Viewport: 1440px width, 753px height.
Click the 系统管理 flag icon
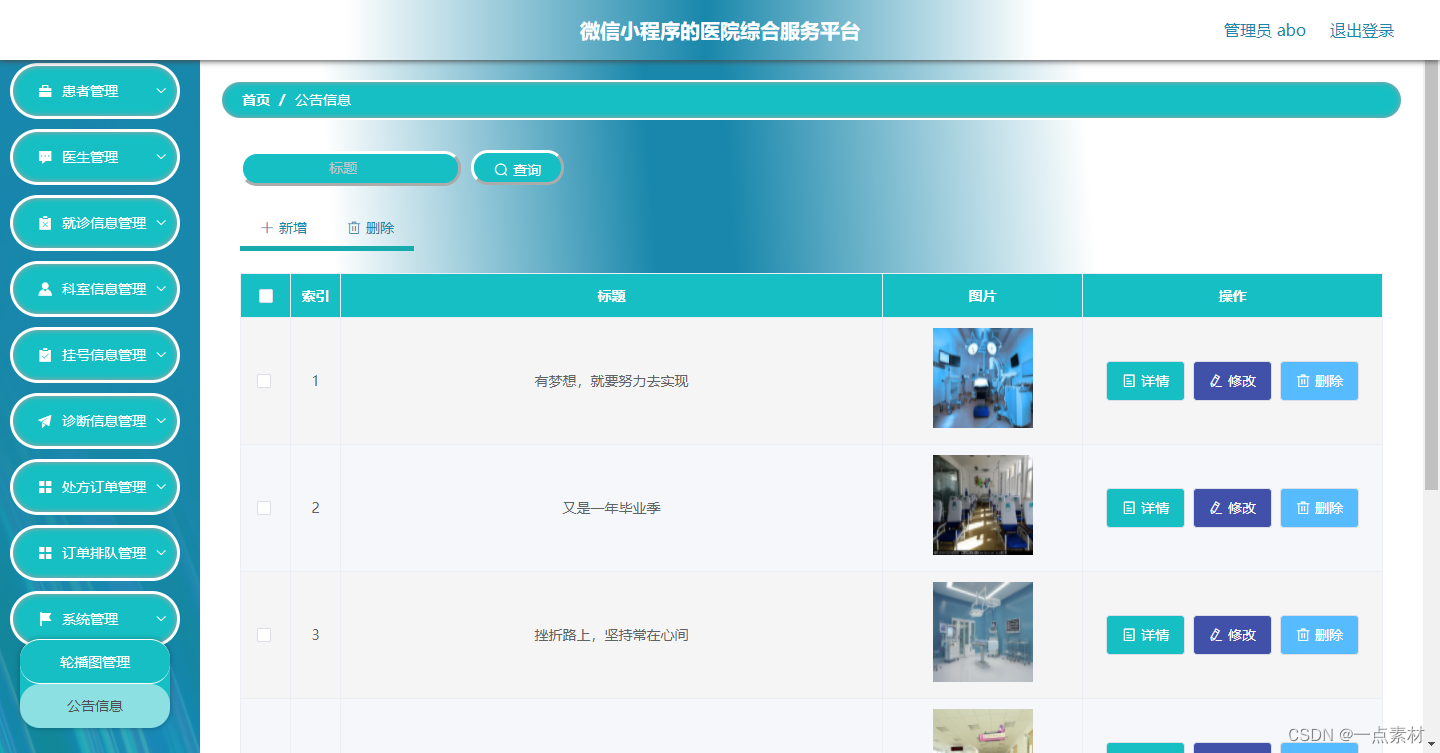[x=44, y=619]
